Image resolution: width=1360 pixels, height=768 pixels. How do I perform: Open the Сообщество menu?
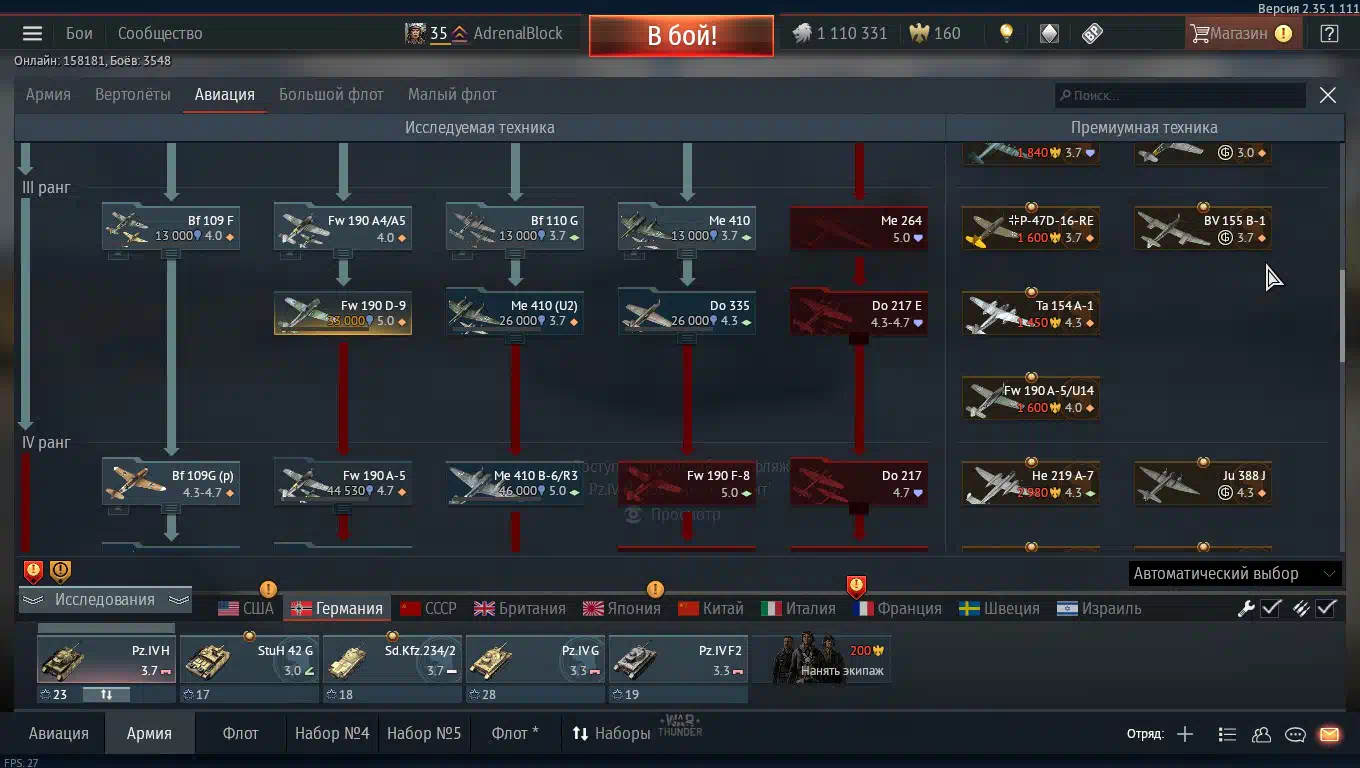click(160, 33)
